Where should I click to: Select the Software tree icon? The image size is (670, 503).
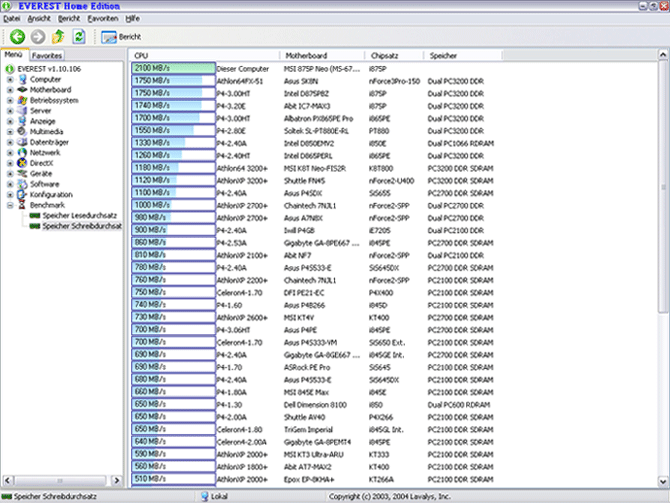click(x=22, y=184)
